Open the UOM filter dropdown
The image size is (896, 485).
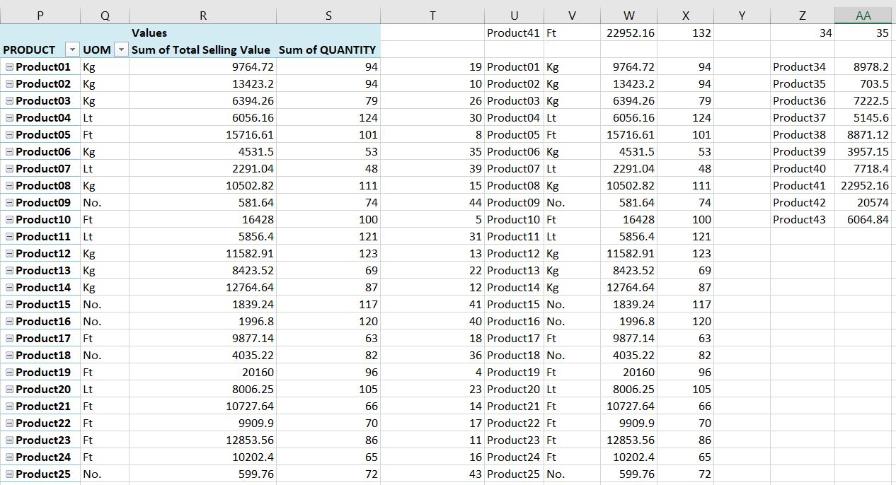click(121, 50)
